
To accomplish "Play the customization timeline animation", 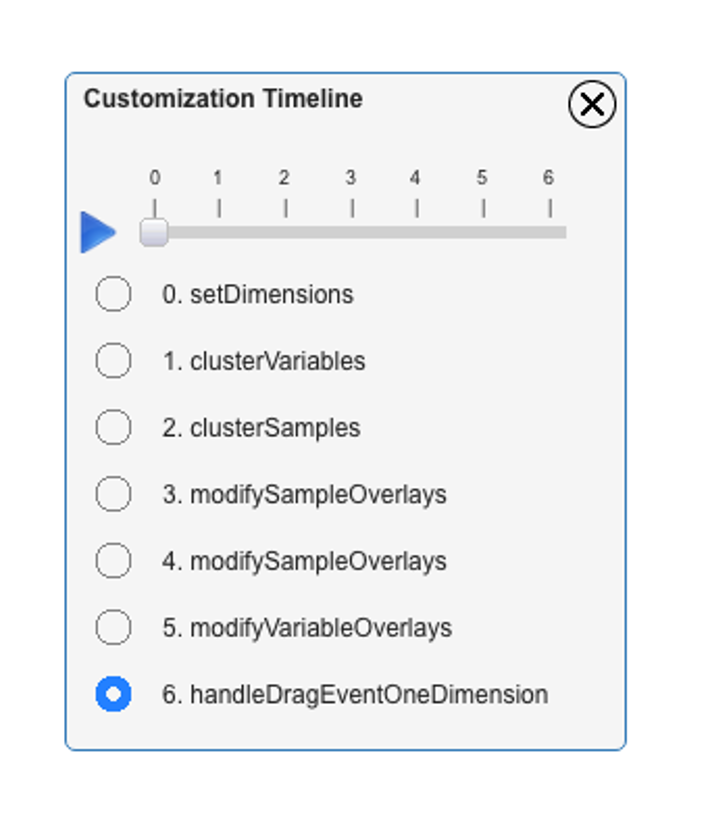I will pos(98,232).
